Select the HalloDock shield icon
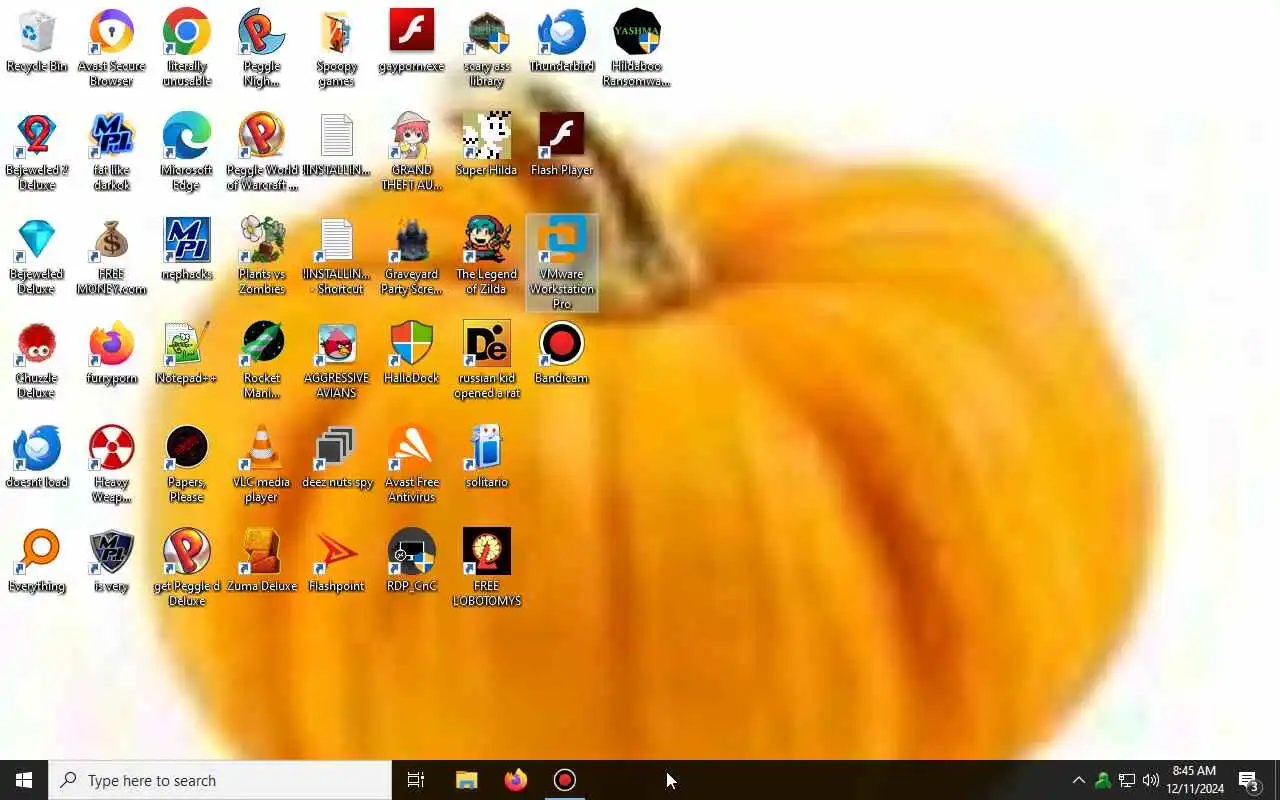 pyautogui.click(x=411, y=354)
